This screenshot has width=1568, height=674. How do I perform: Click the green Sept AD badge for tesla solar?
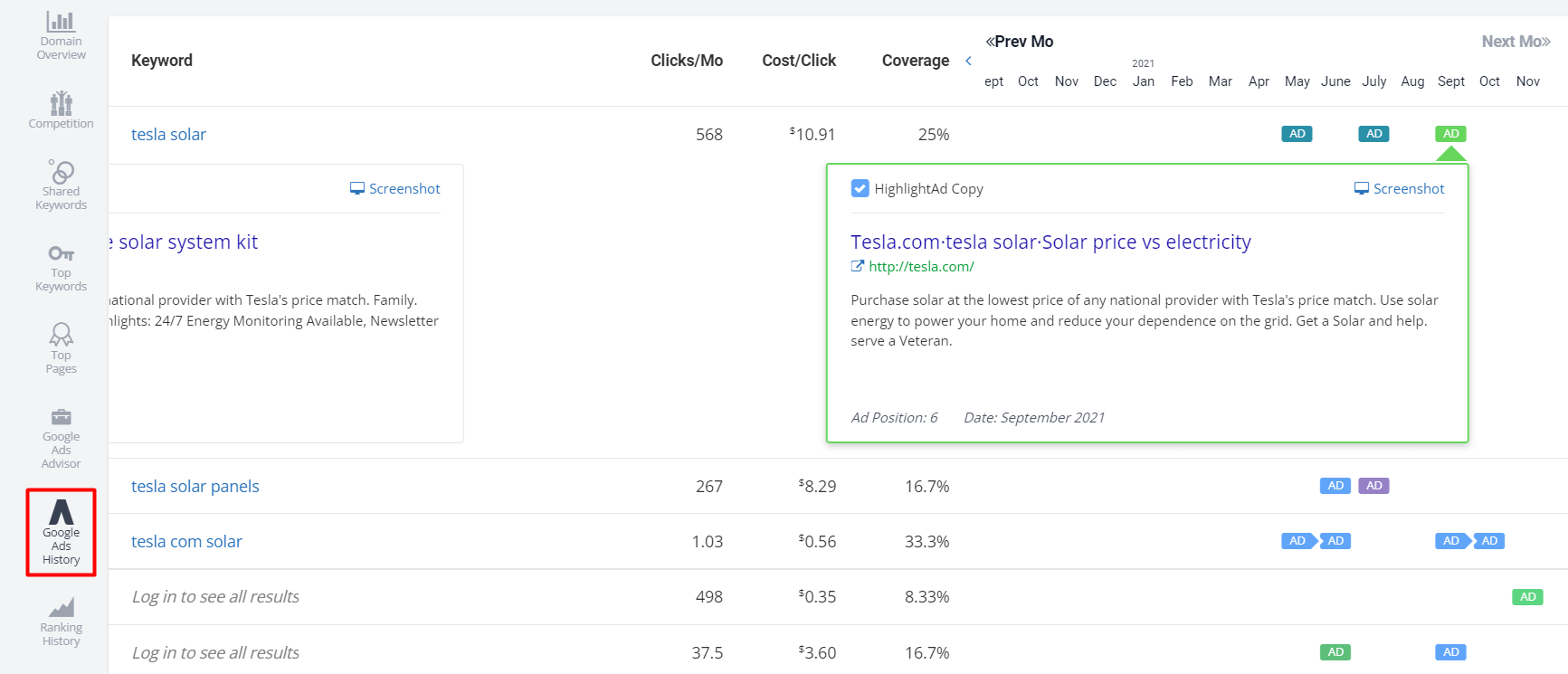[x=1450, y=134]
